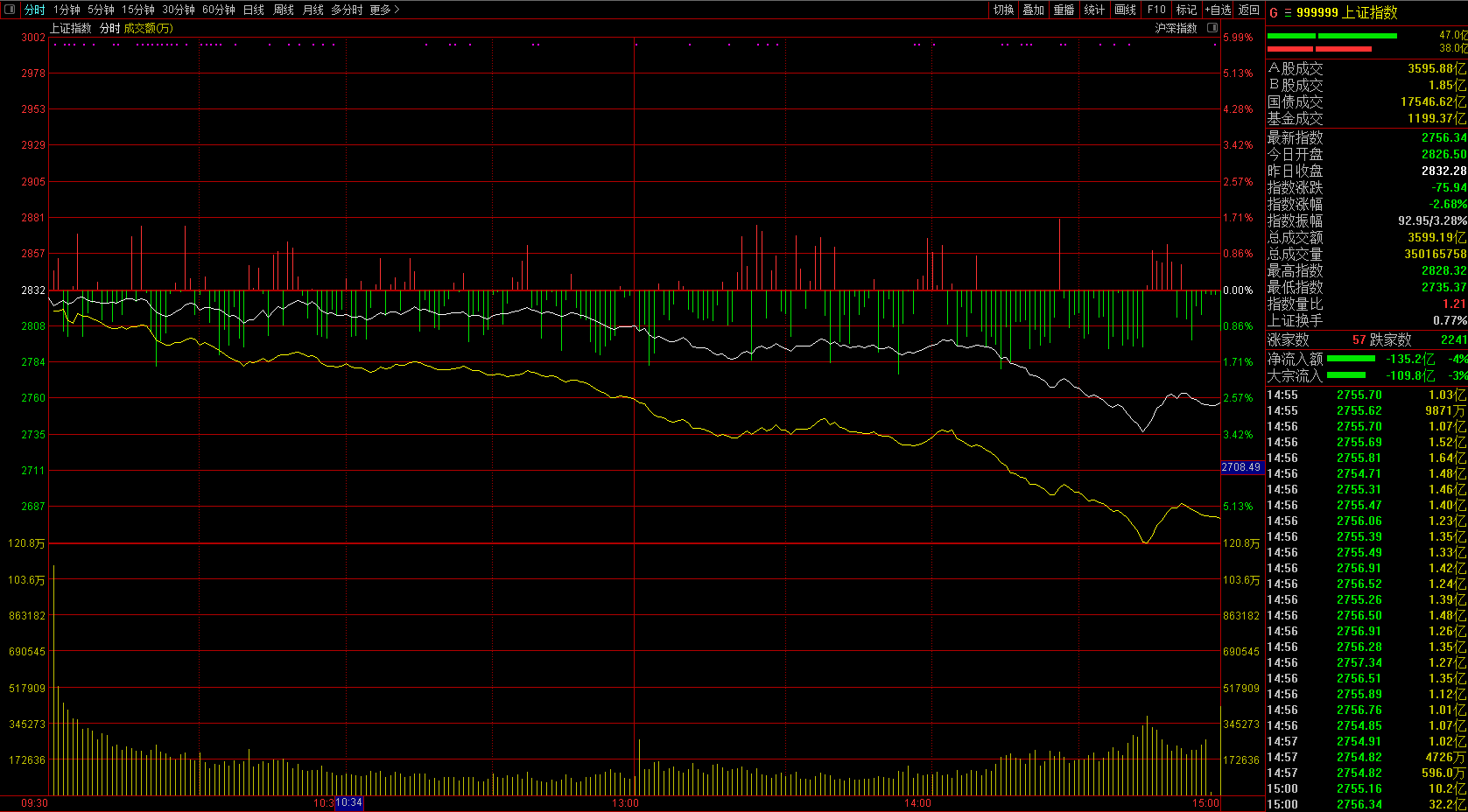Click the 指数振幅 value 92.95/3.28%
1468x812 pixels.
pyautogui.click(x=1432, y=220)
